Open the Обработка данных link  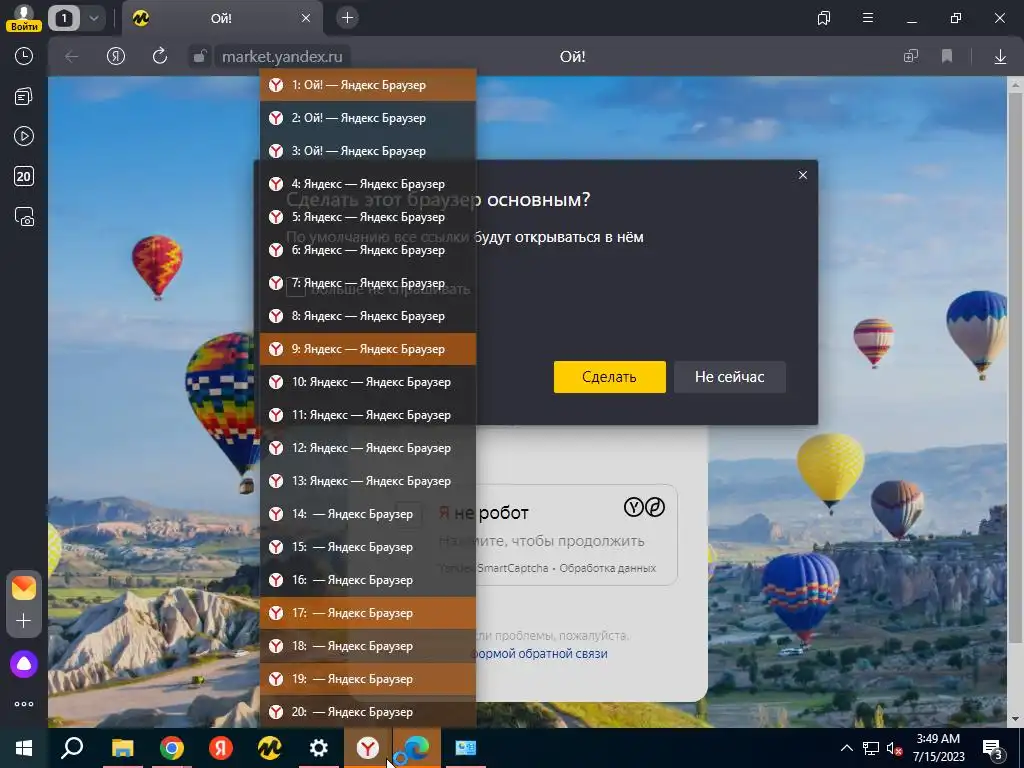coord(607,568)
